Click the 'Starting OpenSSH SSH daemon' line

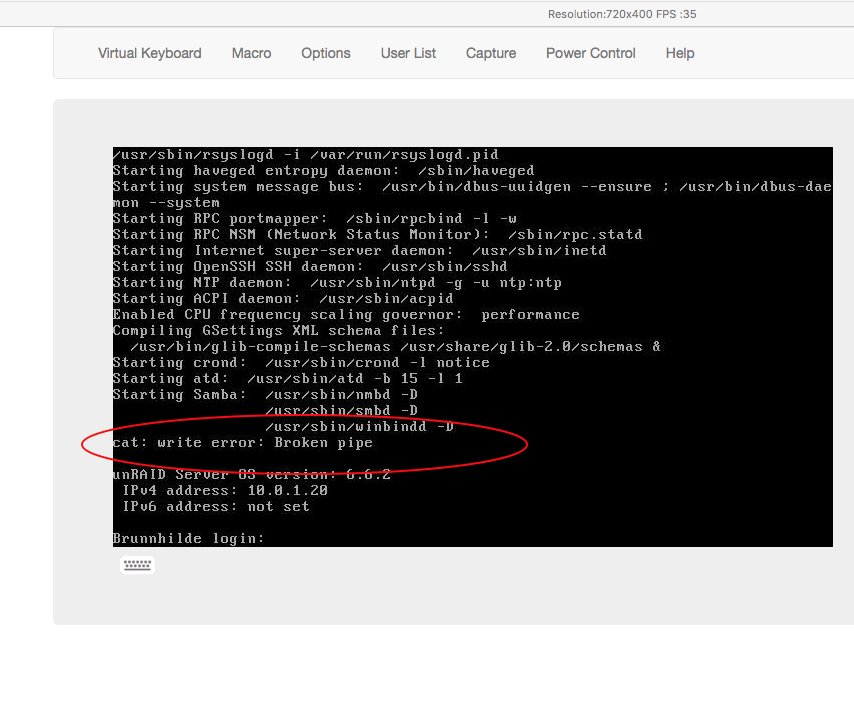[x=310, y=266]
